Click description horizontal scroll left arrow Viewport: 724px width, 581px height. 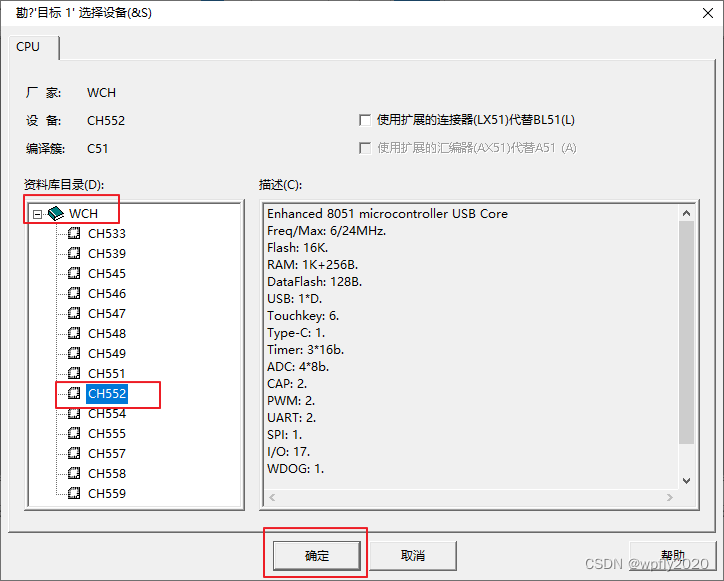pyautogui.click(x=272, y=497)
